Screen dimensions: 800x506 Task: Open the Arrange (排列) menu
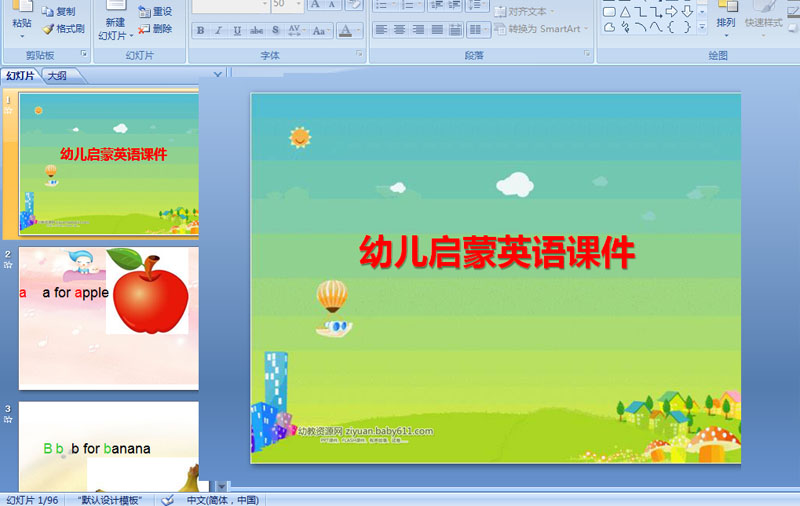pyautogui.click(x=726, y=20)
